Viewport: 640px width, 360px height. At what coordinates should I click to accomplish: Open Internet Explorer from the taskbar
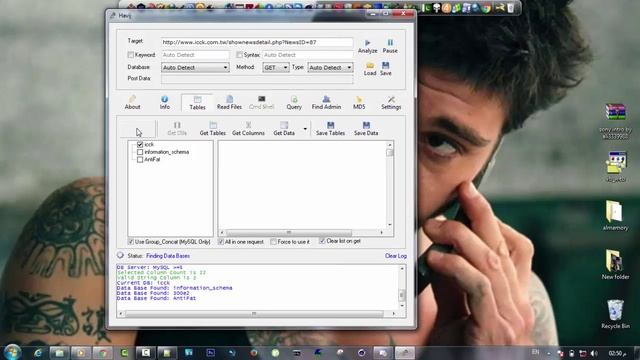pos(38,353)
